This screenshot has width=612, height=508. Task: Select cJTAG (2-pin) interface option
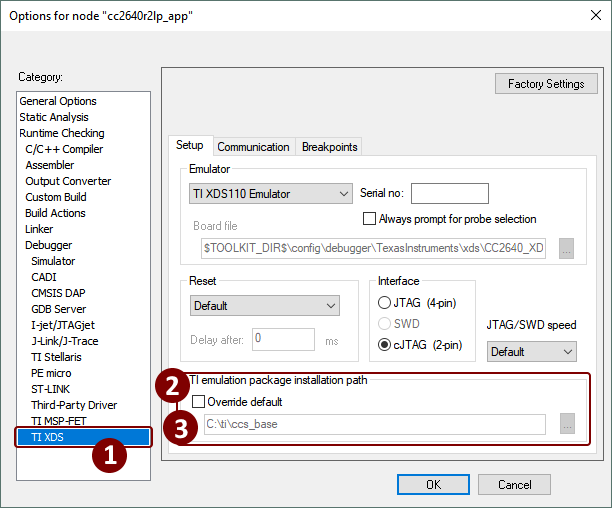pos(386,345)
